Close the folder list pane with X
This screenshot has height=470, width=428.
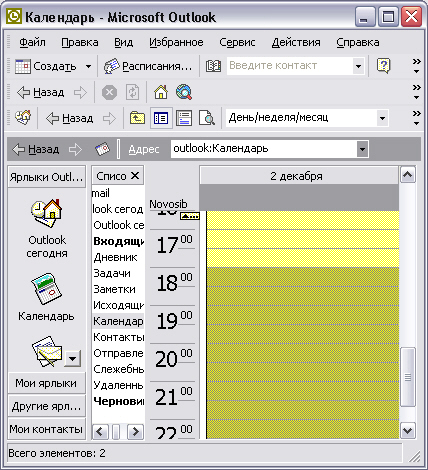pyautogui.click(x=135, y=176)
